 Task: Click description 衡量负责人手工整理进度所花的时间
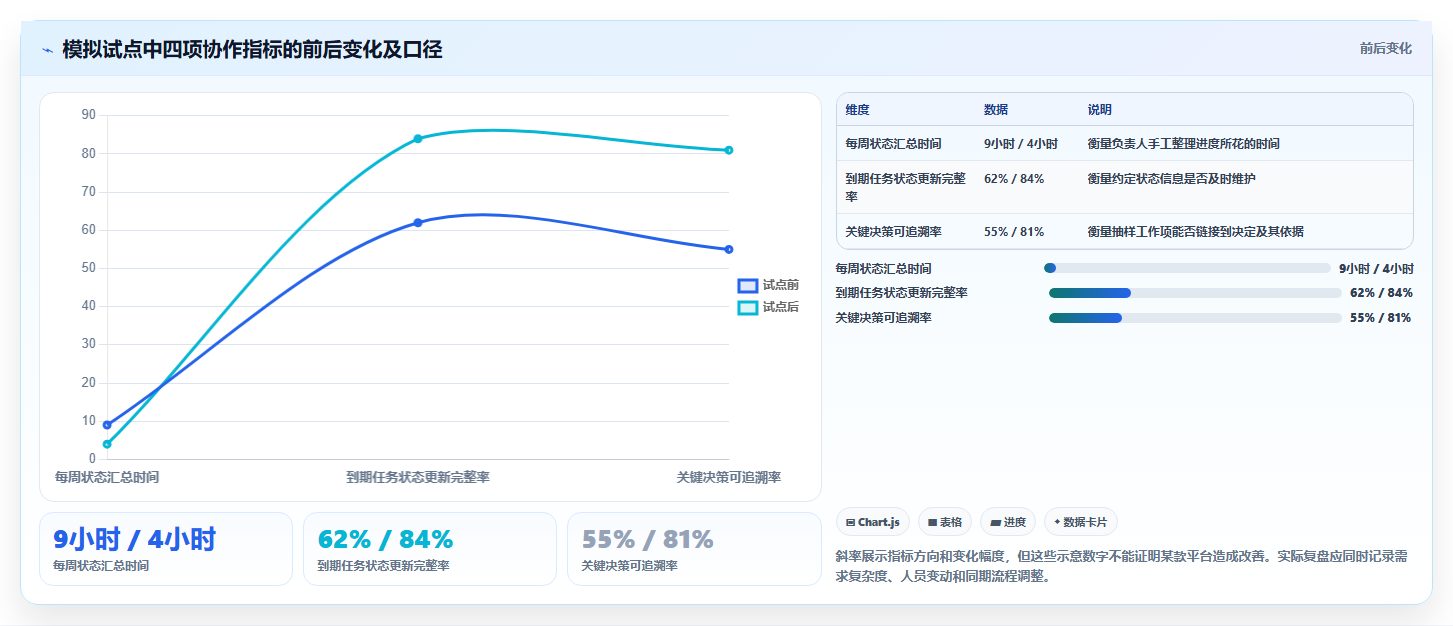(1184, 144)
